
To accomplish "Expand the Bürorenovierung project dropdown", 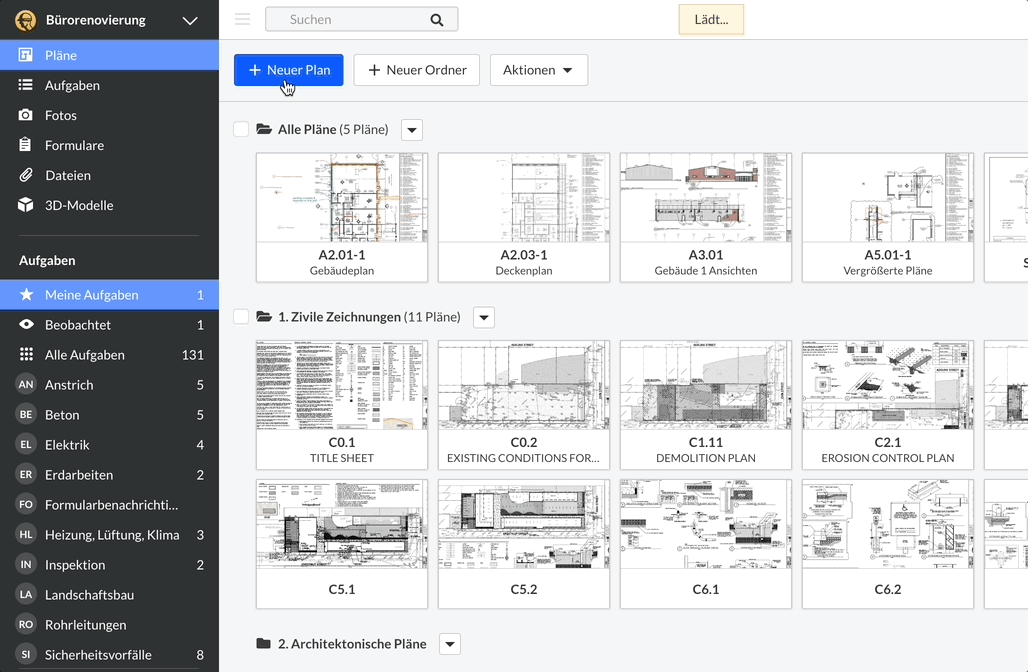I will tap(190, 20).
